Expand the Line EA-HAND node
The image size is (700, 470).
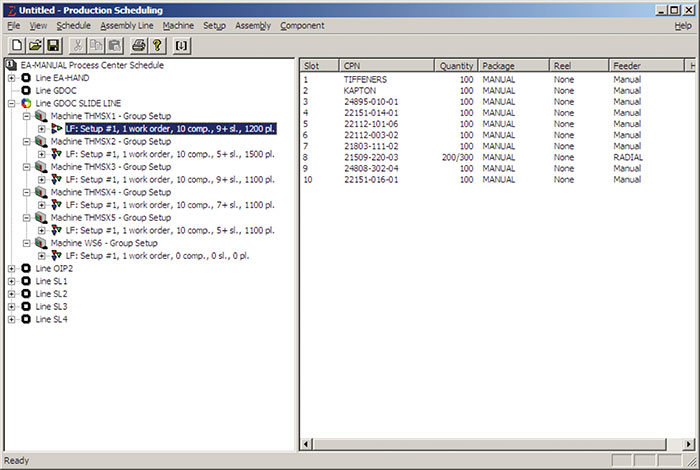click(11, 78)
